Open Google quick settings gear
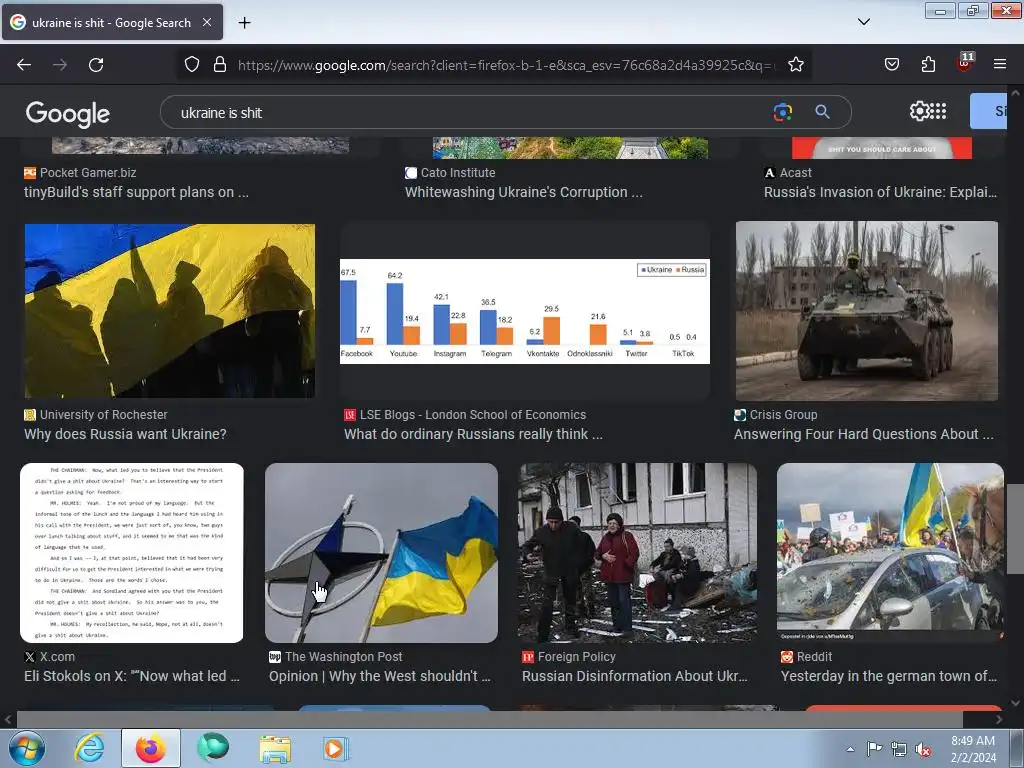Image resolution: width=1024 pixels, height=768 pixels. tap(919, 112)
